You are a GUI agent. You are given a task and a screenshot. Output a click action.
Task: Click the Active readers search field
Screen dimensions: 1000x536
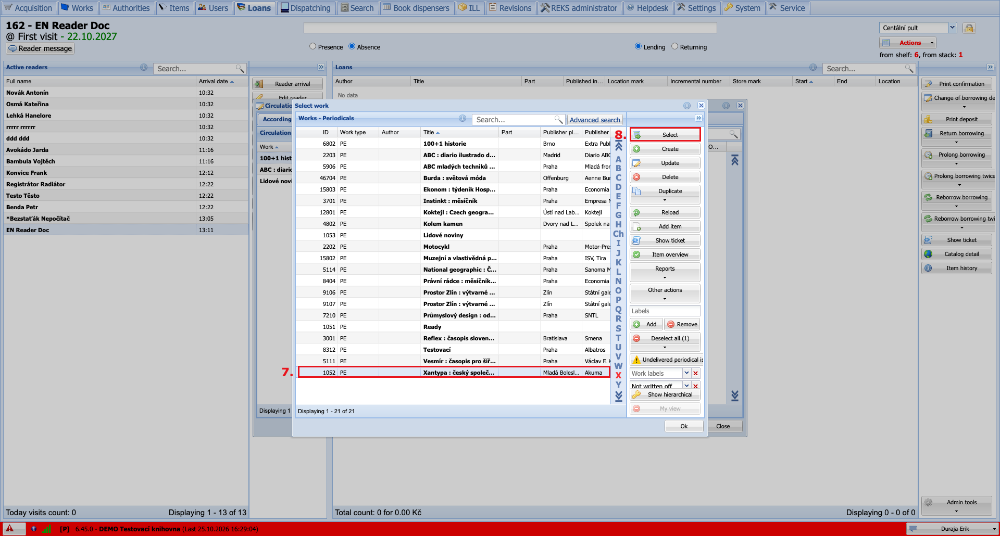(195, 68)
